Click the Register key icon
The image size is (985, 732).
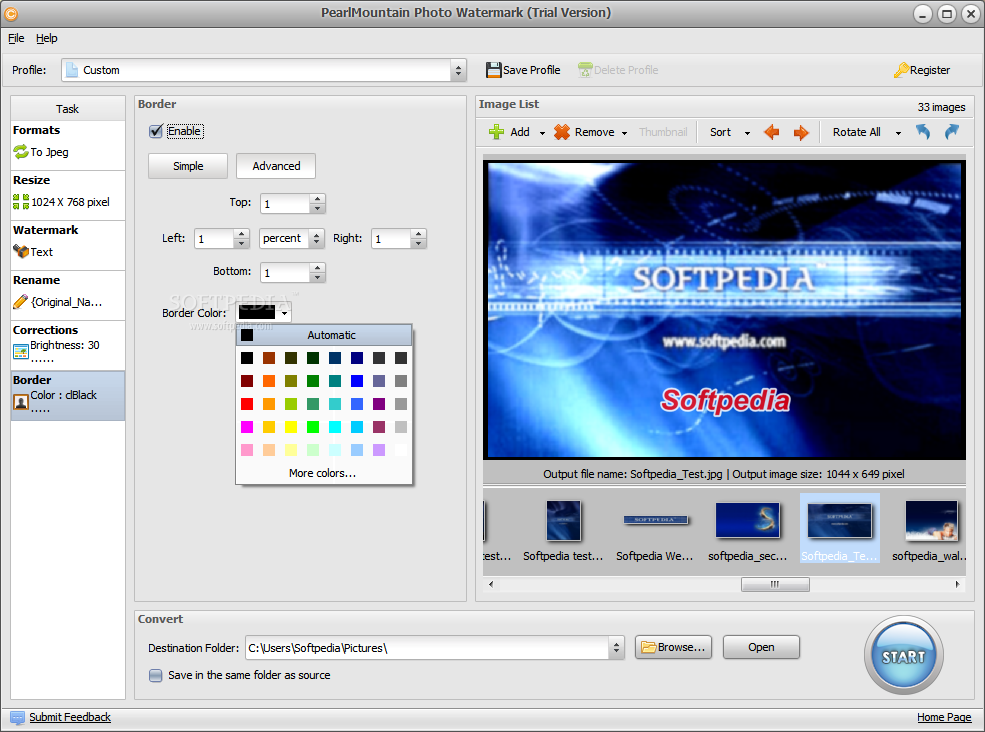pos(901,70)
